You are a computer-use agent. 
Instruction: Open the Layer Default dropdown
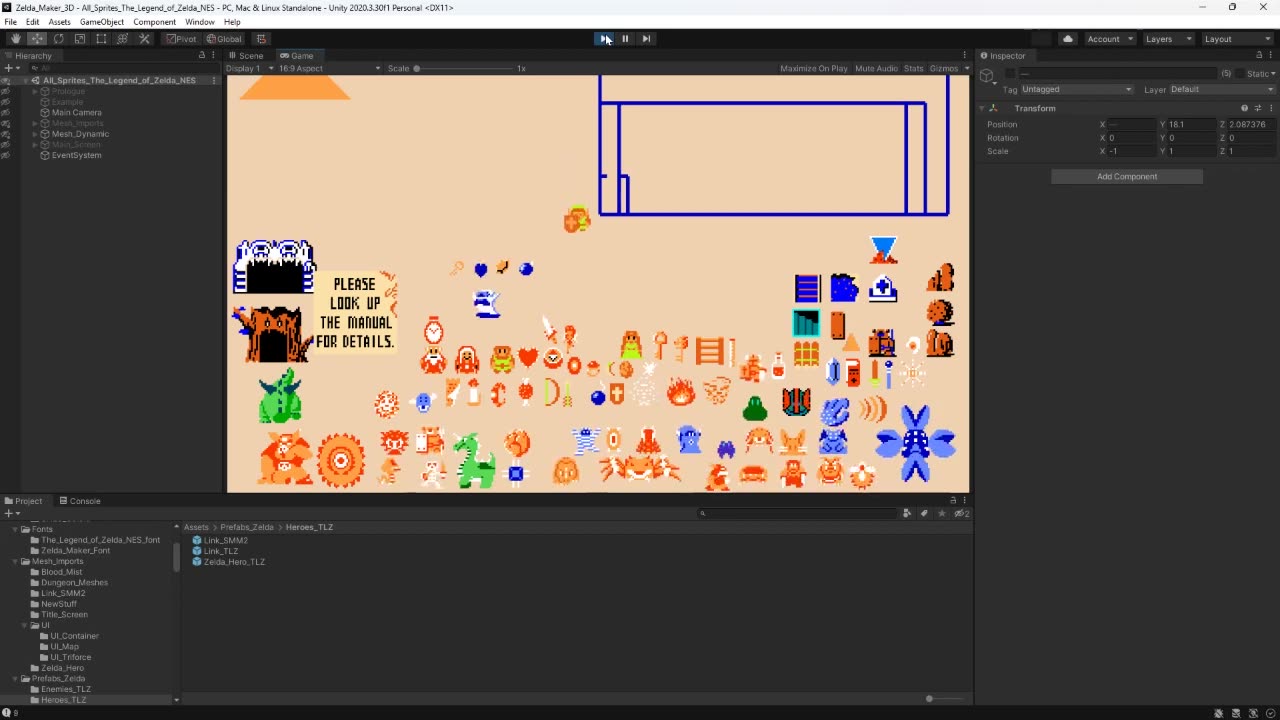coord(1223,89)
